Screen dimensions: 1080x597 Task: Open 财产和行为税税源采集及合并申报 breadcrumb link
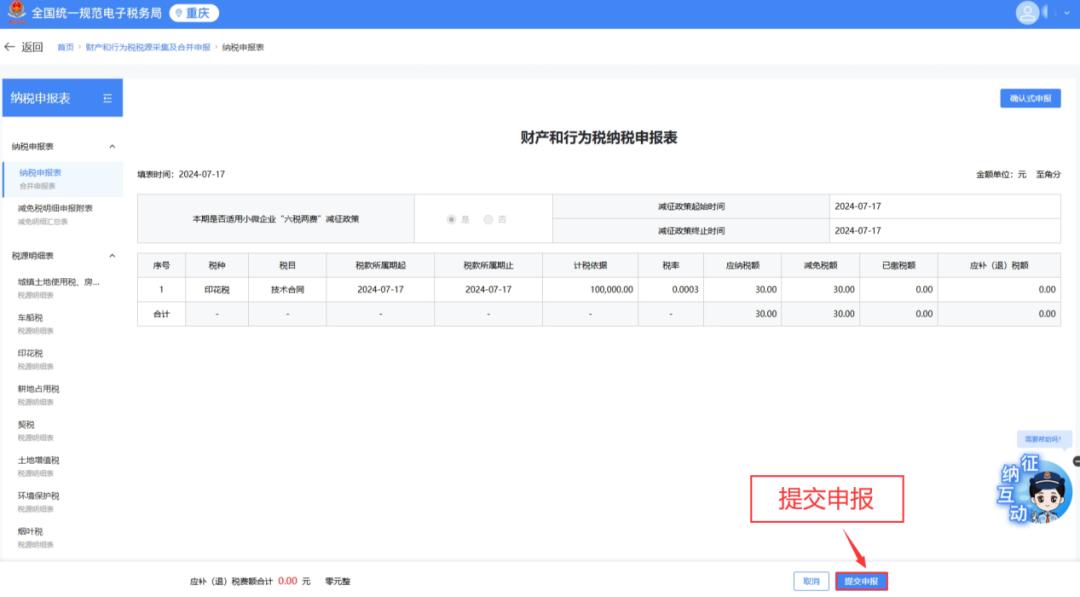pyautogui.click(x=148, y=47)
